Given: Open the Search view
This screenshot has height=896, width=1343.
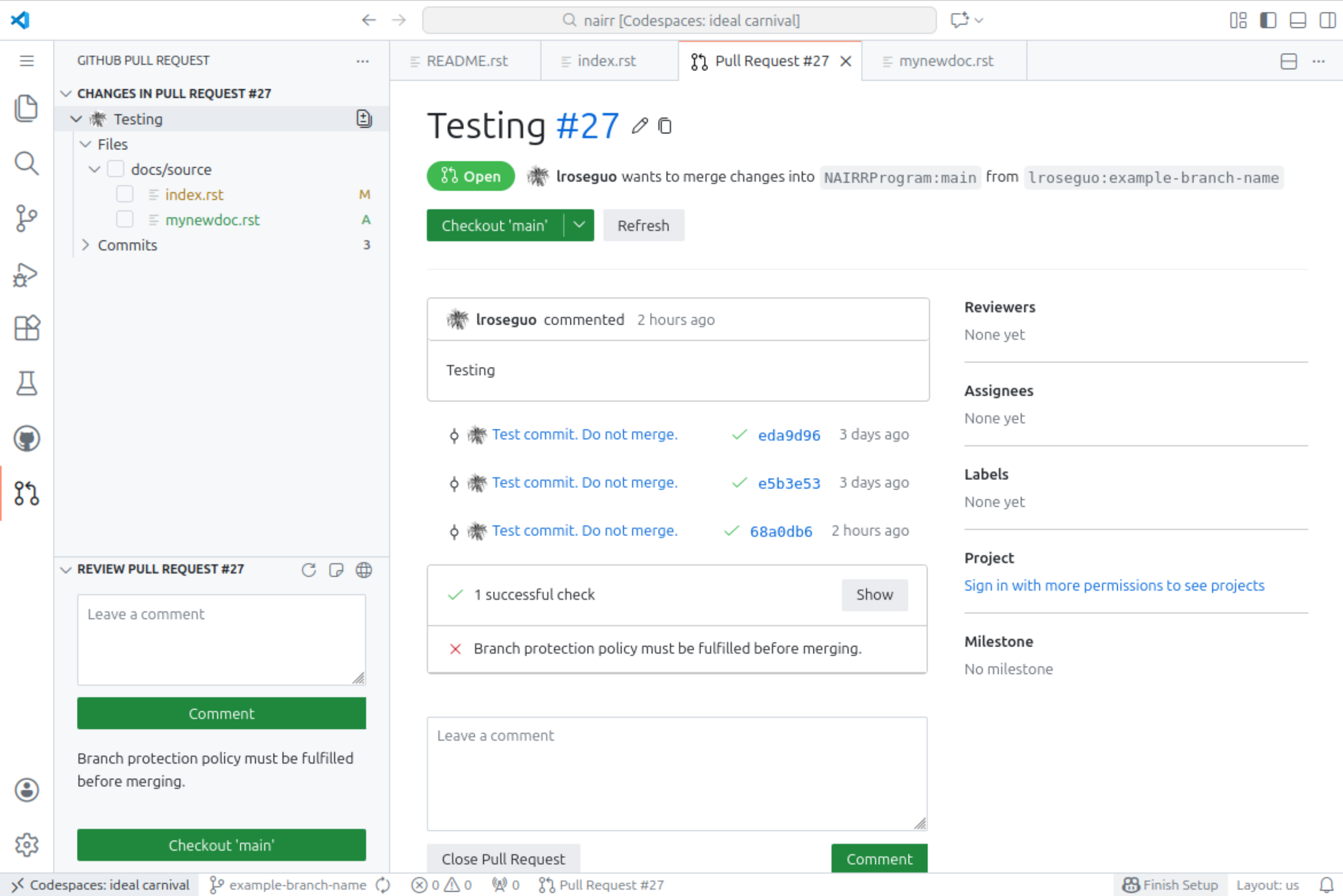Looking at the screenshot, I should coord(26,163).
